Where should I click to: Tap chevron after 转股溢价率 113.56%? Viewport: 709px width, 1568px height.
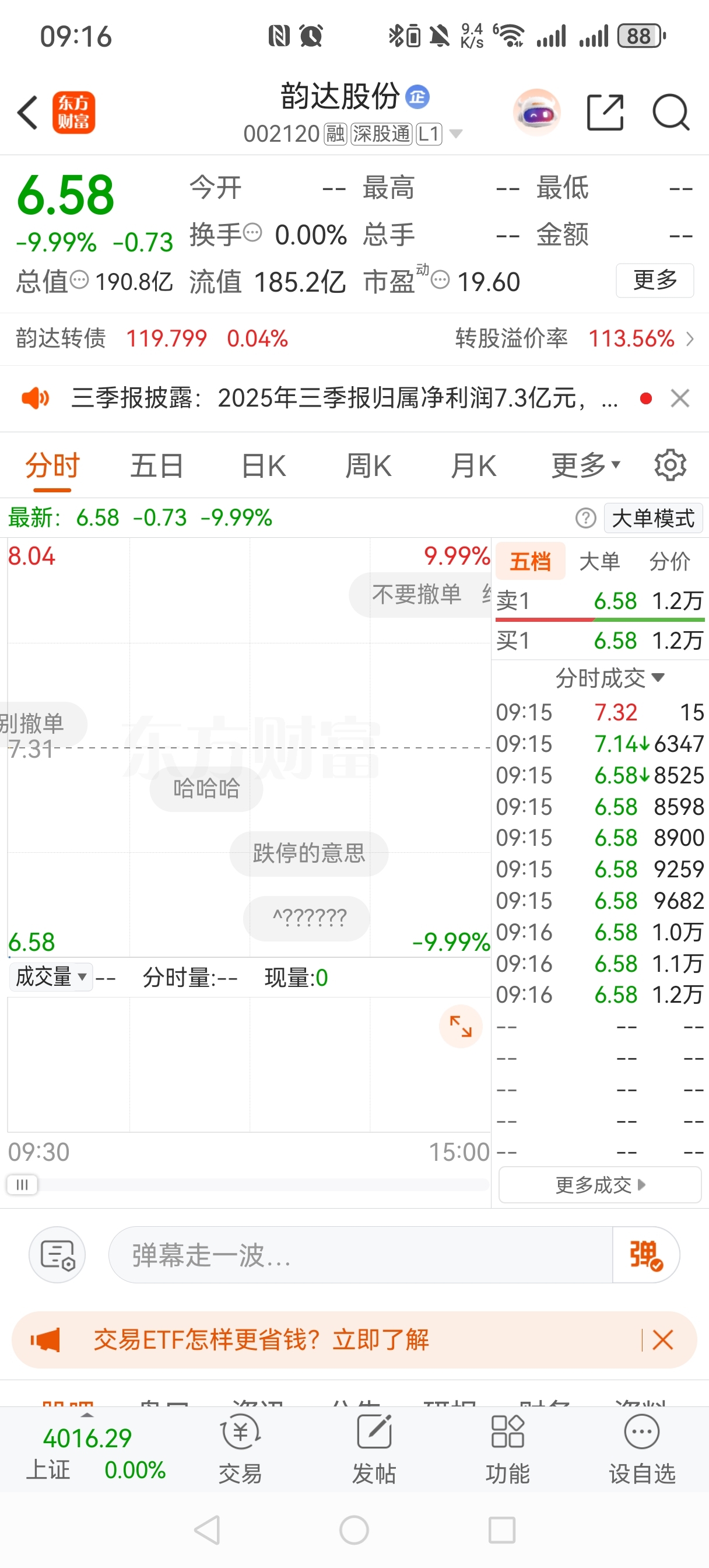690,338
